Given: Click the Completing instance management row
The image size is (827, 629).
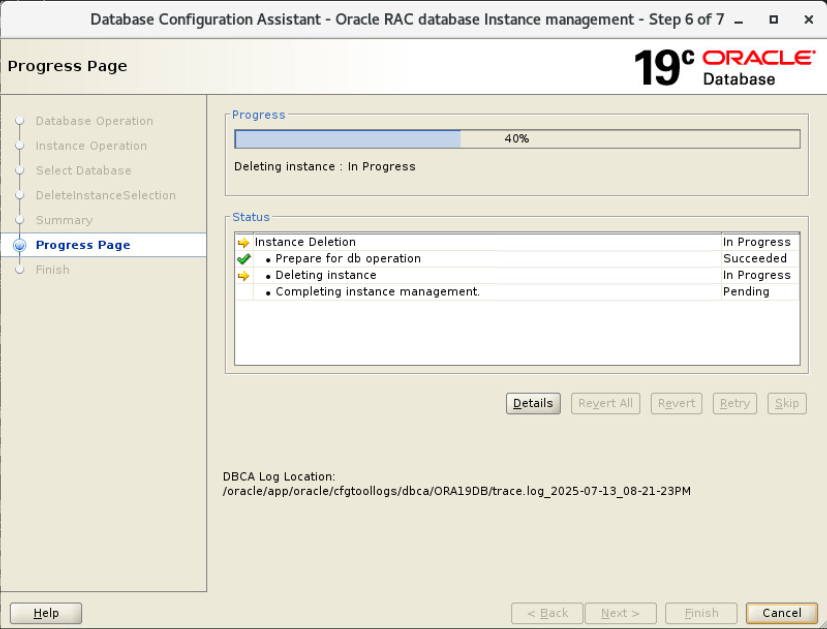Looking at the screenshot, I should [x=517, y=292].
